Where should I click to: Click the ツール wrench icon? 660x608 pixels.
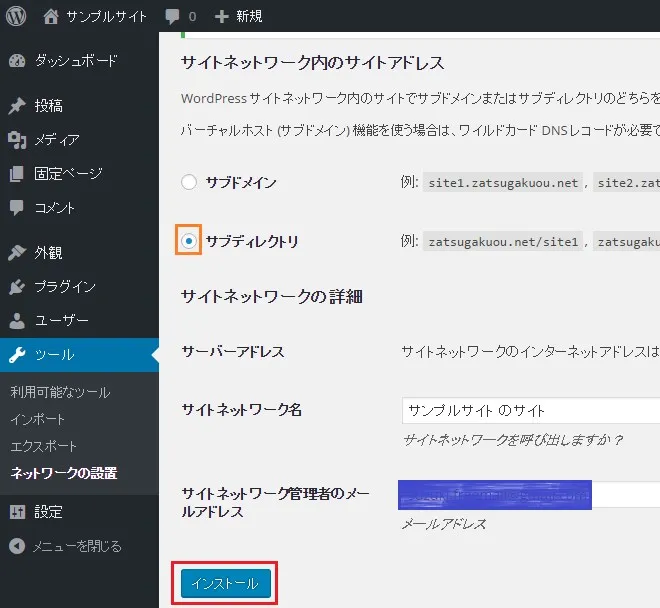17,355
